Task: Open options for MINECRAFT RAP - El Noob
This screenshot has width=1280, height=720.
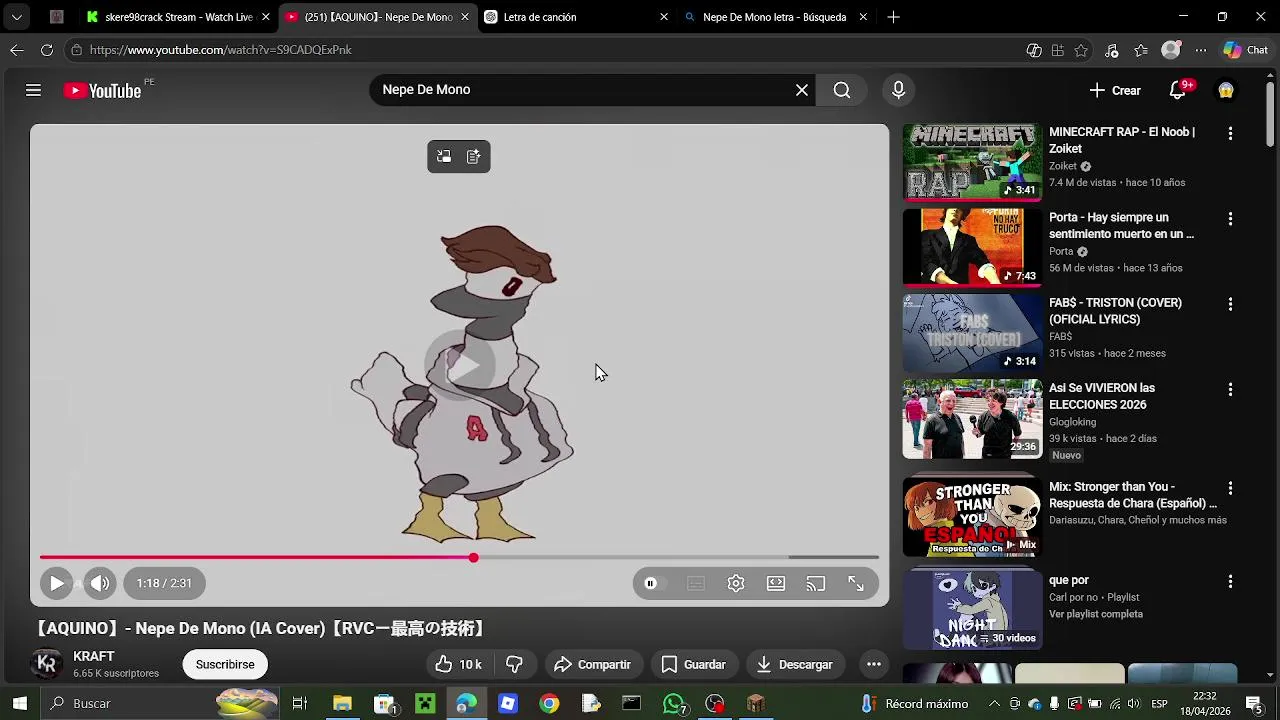Action: point(1230,133)
